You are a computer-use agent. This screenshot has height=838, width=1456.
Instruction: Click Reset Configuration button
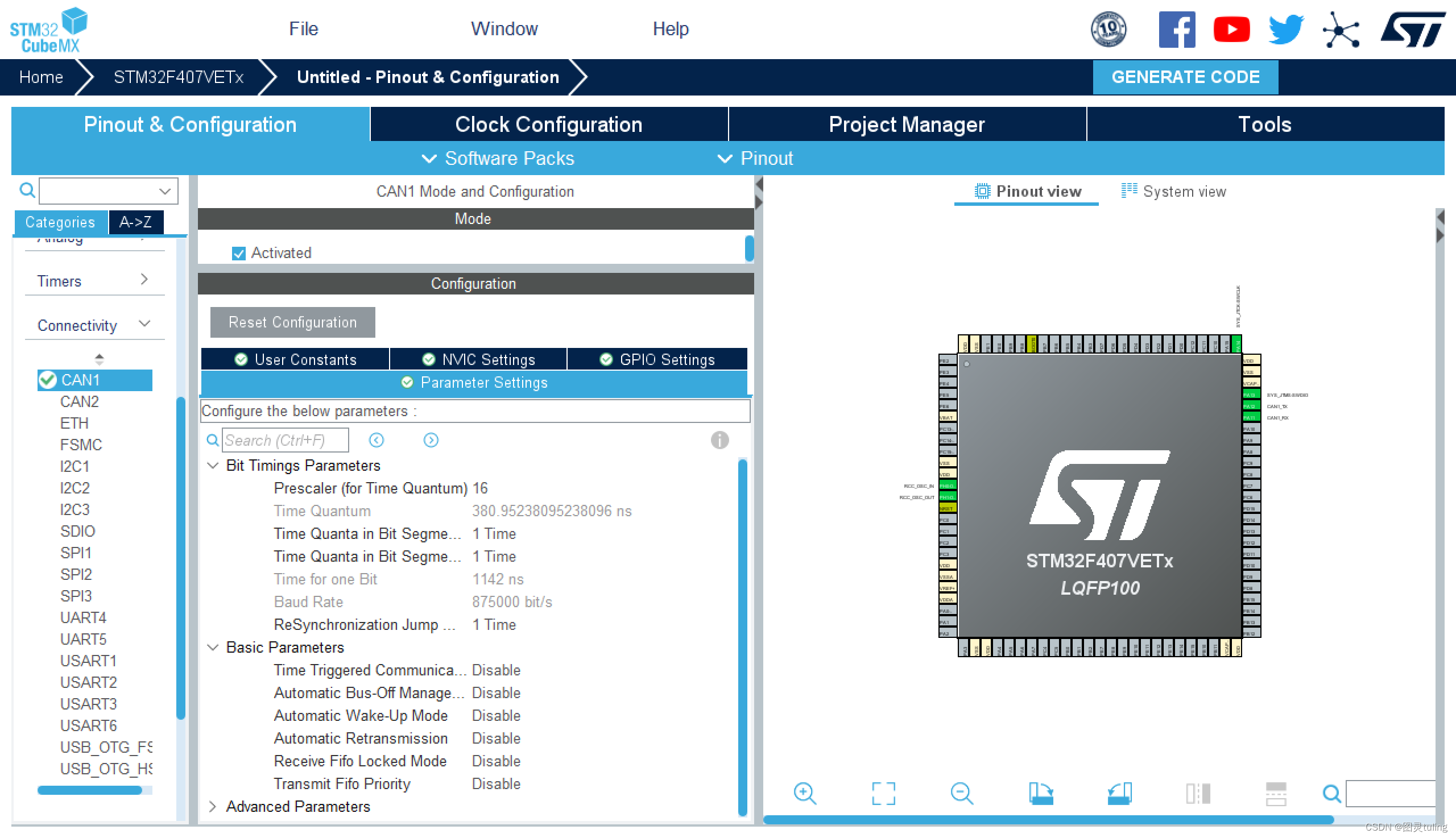292,322
